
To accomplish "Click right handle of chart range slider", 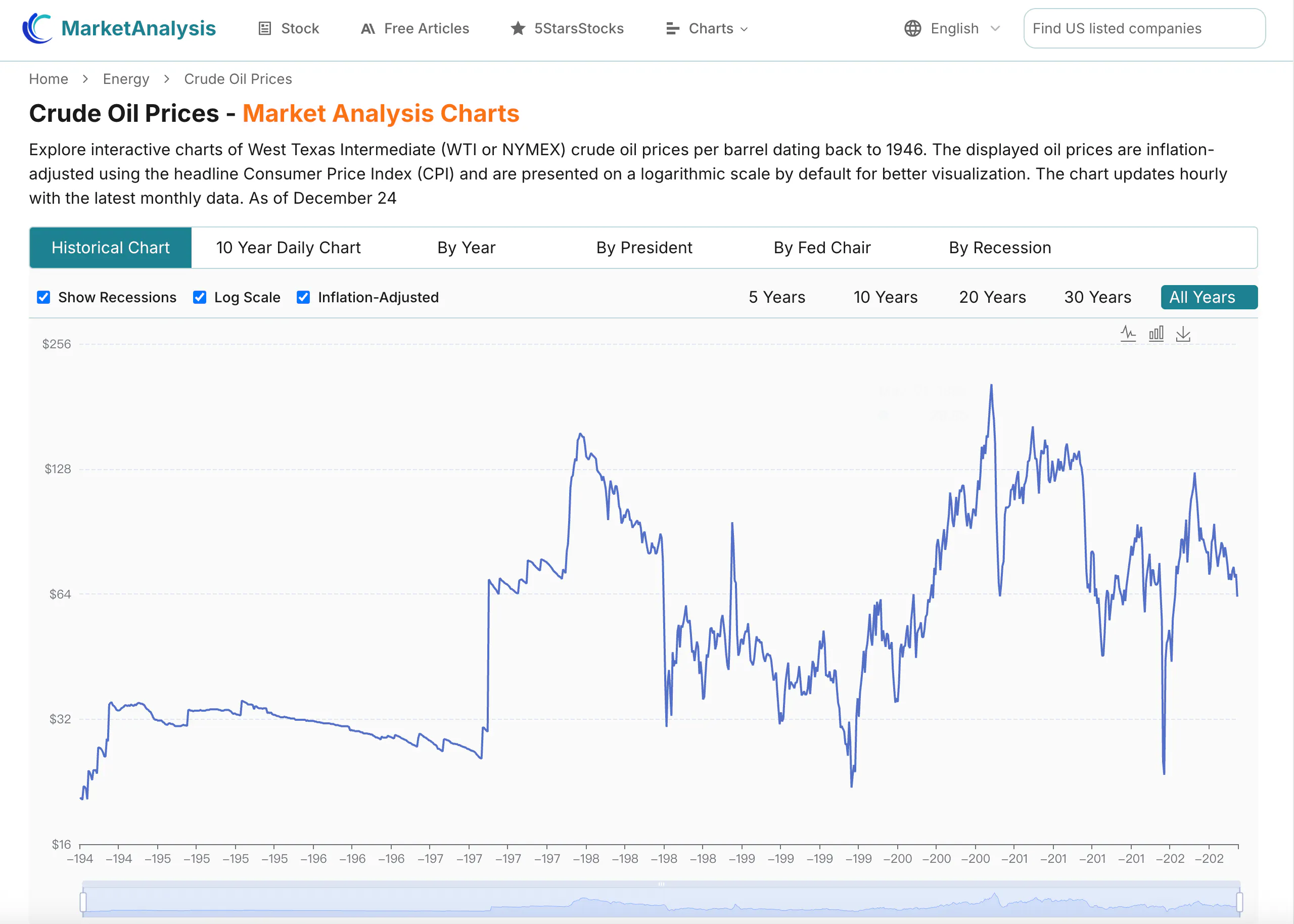I will (1239, 902).
